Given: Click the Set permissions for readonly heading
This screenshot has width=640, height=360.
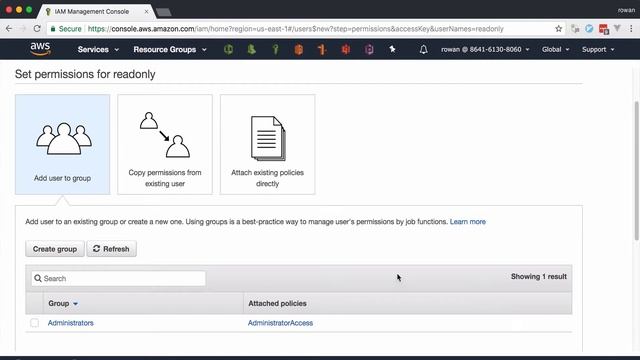Looking at the screenshot, I should coord(85,74).
